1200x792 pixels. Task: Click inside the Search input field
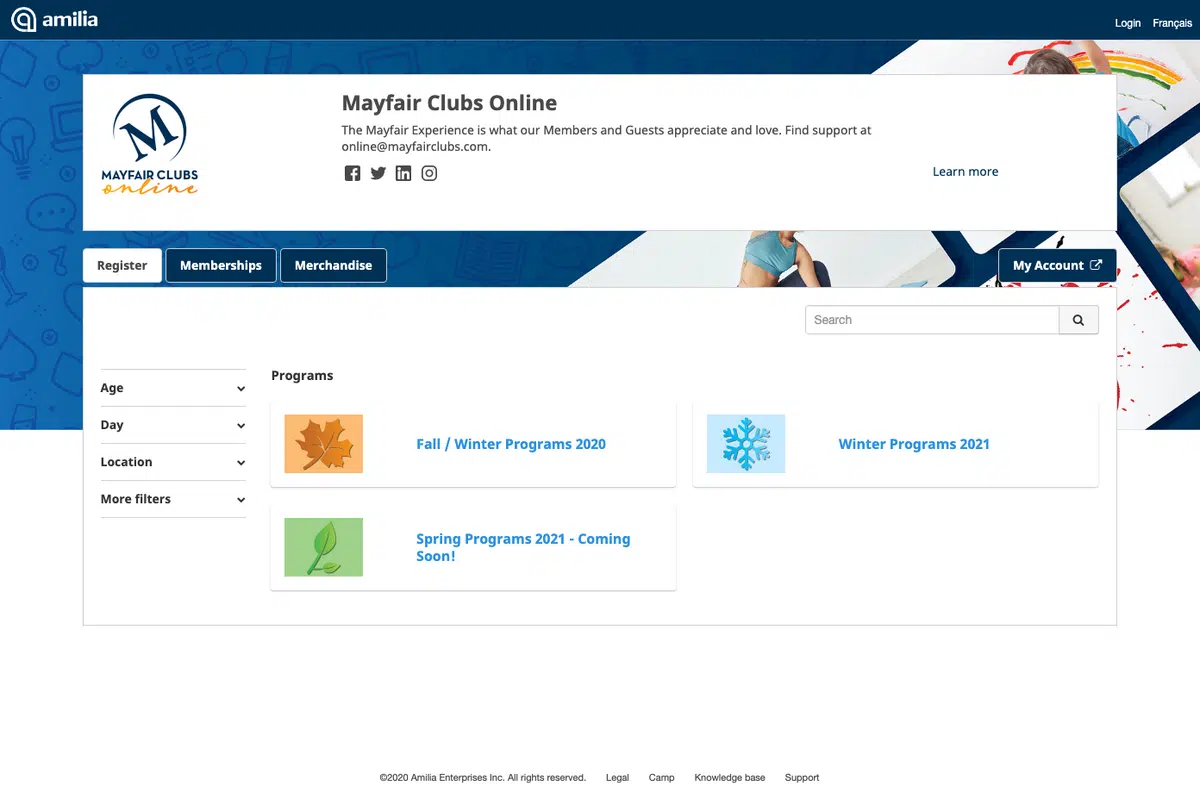(x=931, y=320)
